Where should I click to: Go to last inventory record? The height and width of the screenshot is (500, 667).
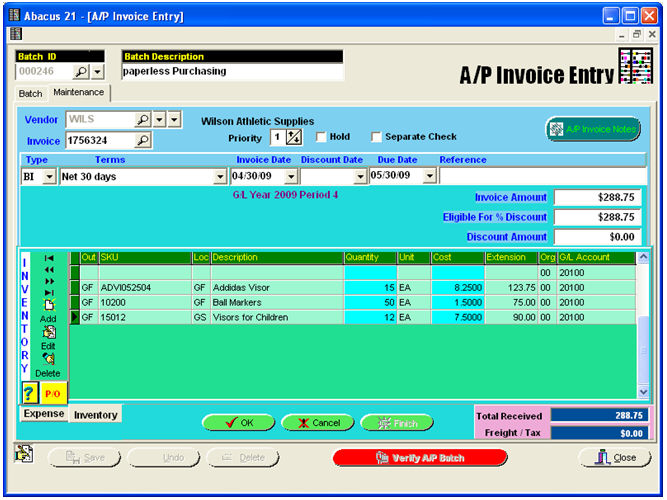point(49,293)
